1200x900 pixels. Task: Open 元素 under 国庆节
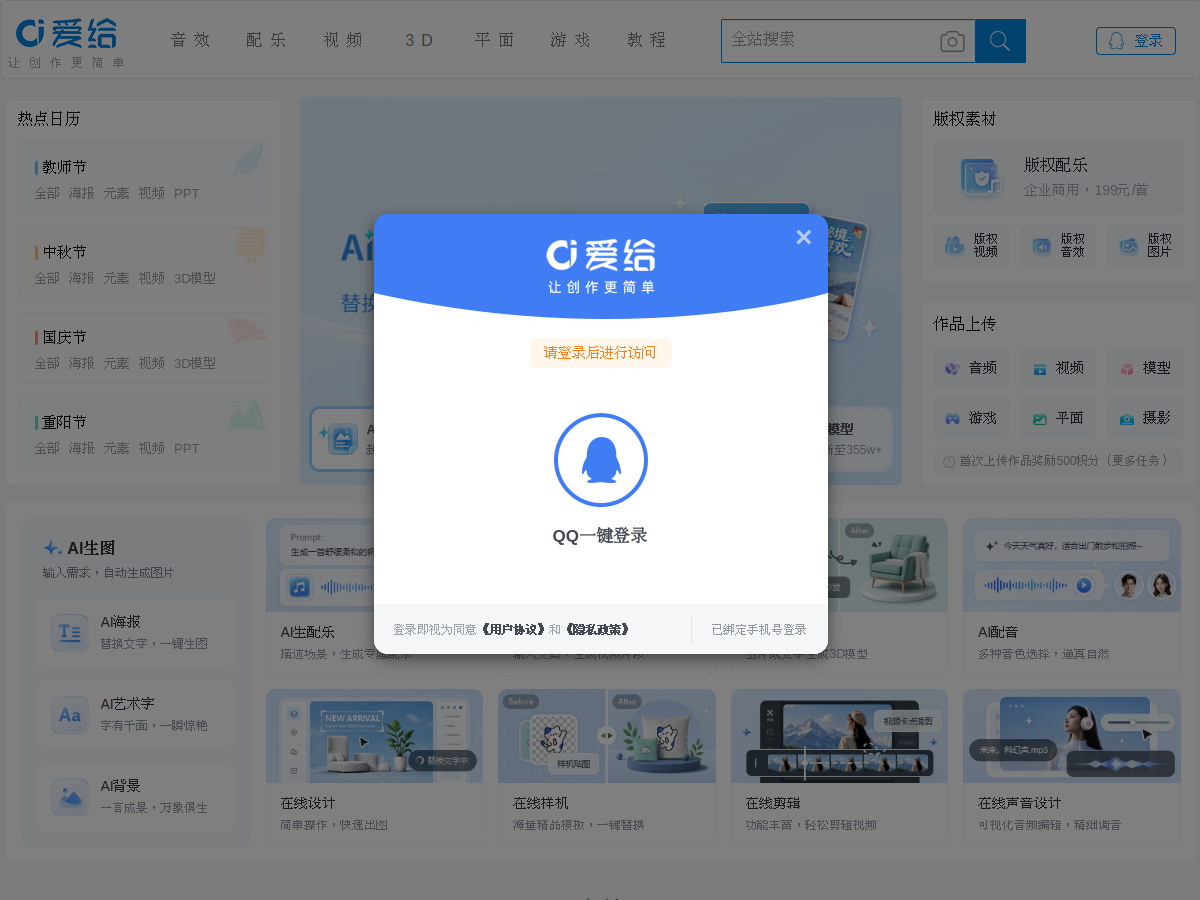[117, 363]
